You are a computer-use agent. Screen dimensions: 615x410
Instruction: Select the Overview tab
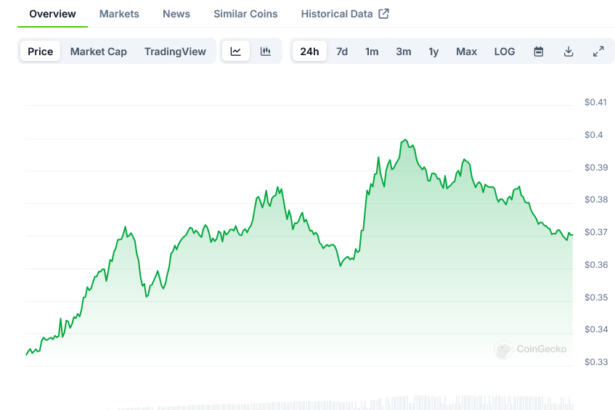click(x=52, y=14)
